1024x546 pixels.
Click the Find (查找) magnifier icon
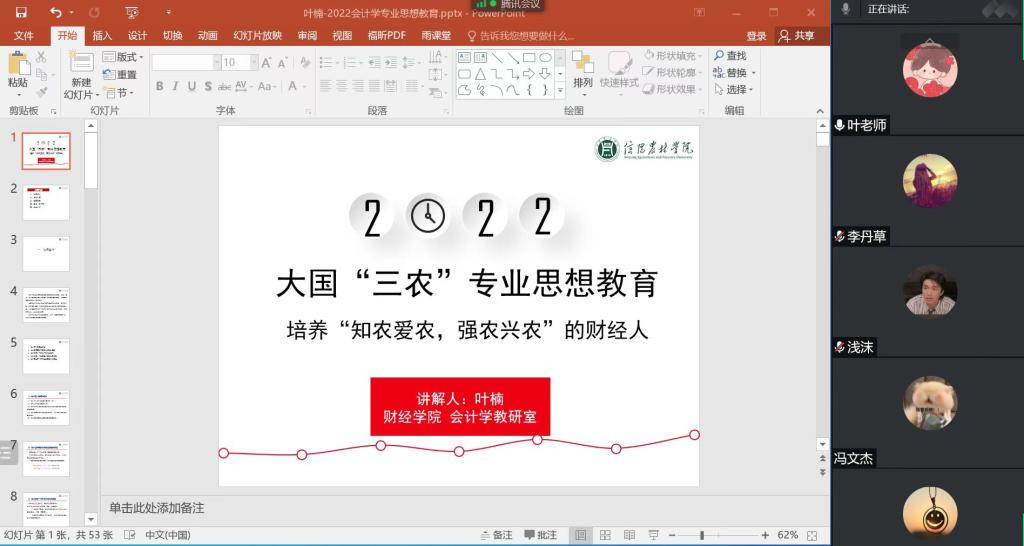pos(719,56)
